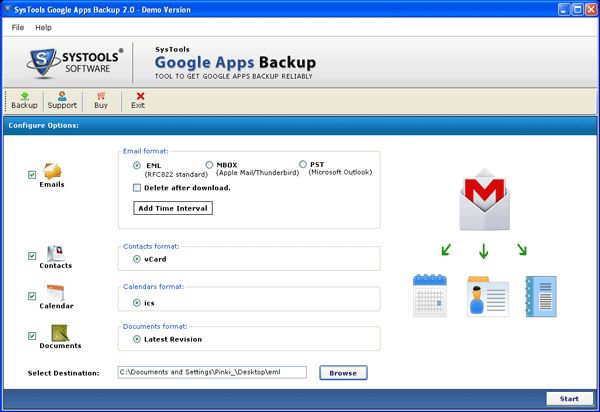
Task: Enable Delete after download option
Action: [137, 187]
